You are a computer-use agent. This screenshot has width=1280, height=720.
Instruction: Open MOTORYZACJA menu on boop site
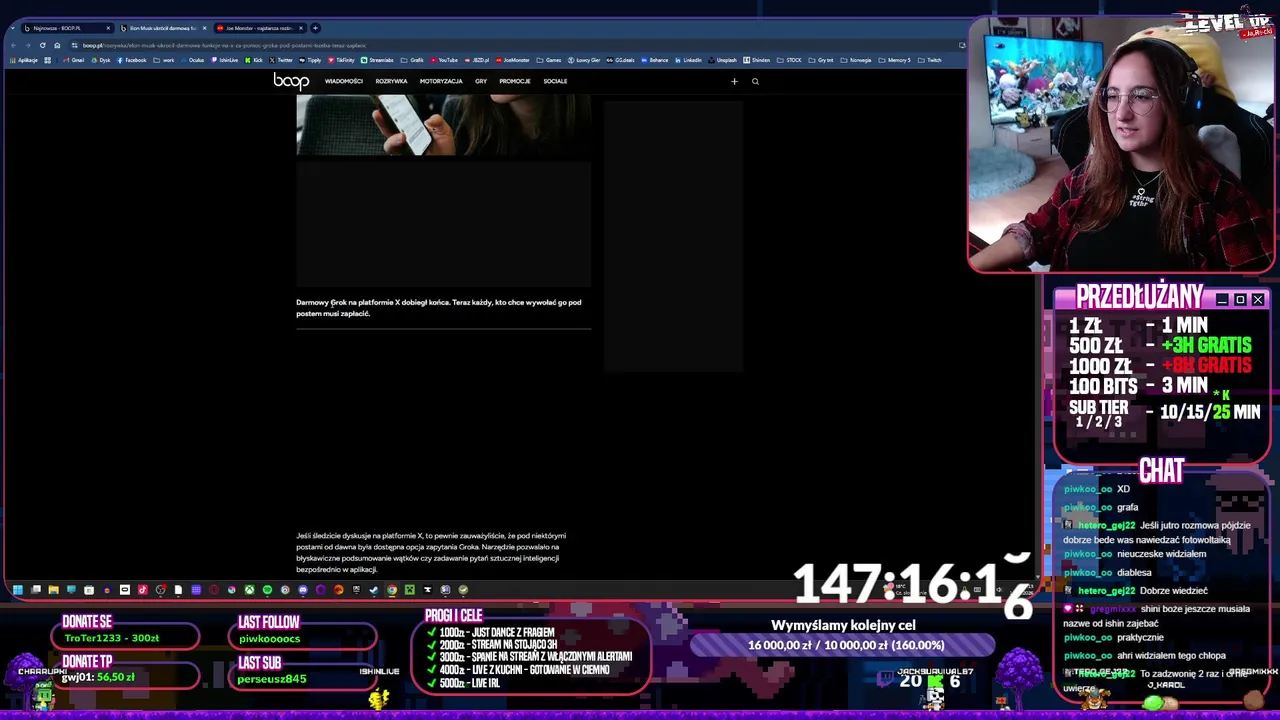tap(441, 81)
